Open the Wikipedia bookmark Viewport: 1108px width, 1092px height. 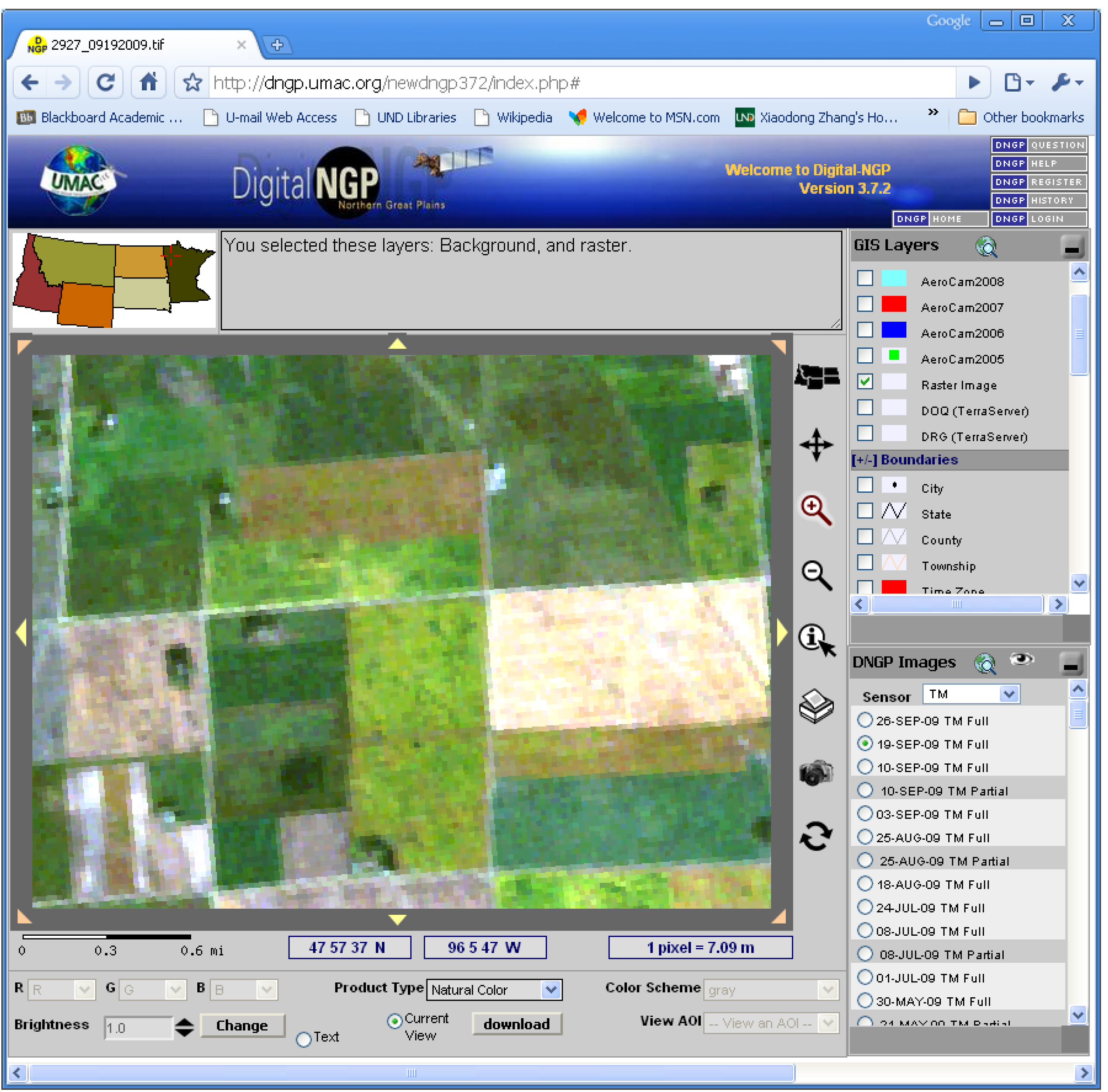[514, 117]
